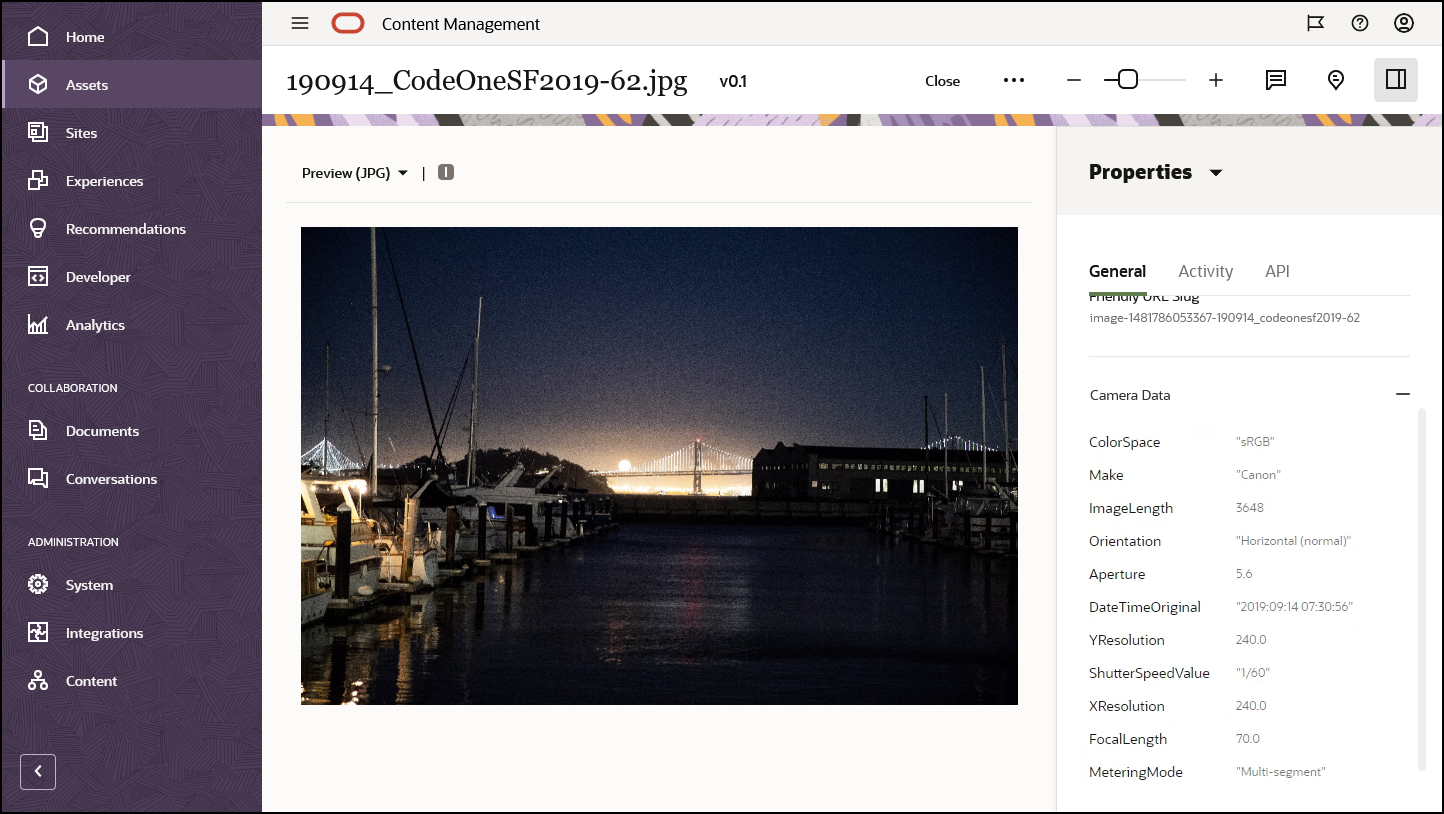This screenshot has height=814, width=1444.
Task: Switch to the API tab
Action: 1277,271
